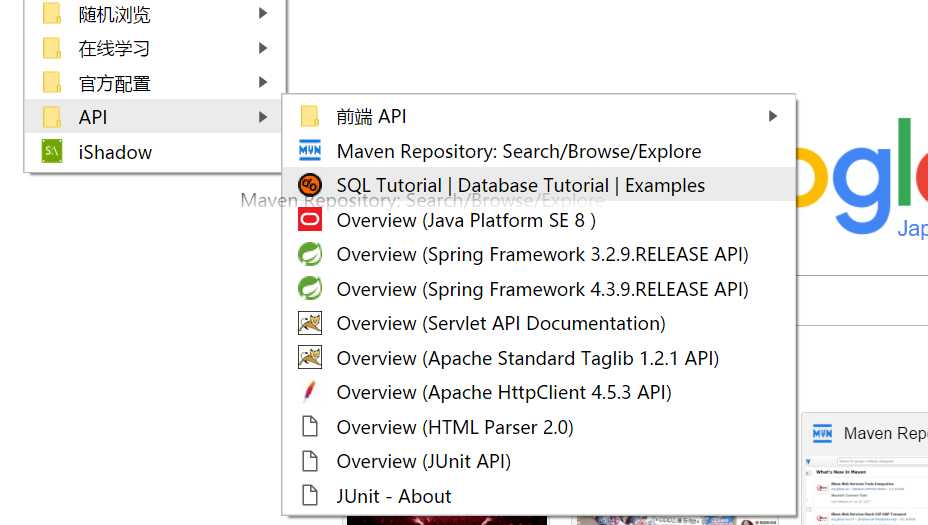Open Overview (JUnit API) bookmark

(539, 461)
